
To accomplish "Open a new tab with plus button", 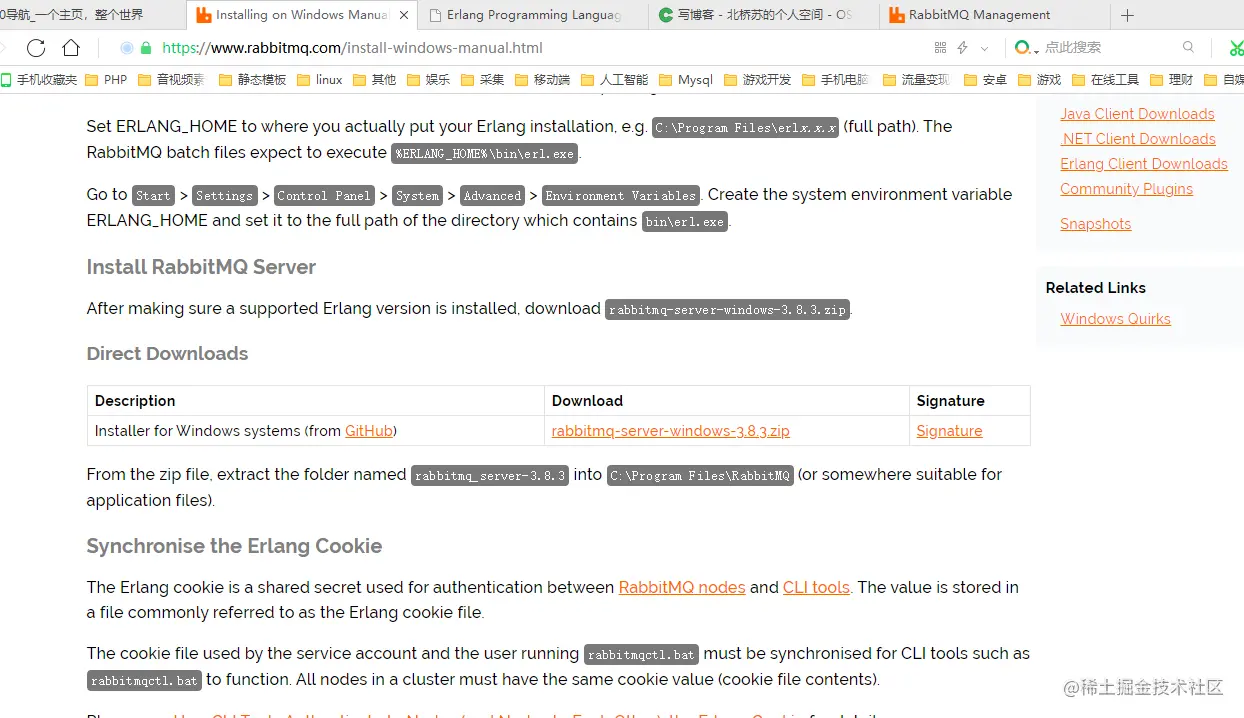I will tap(1127, 15).
